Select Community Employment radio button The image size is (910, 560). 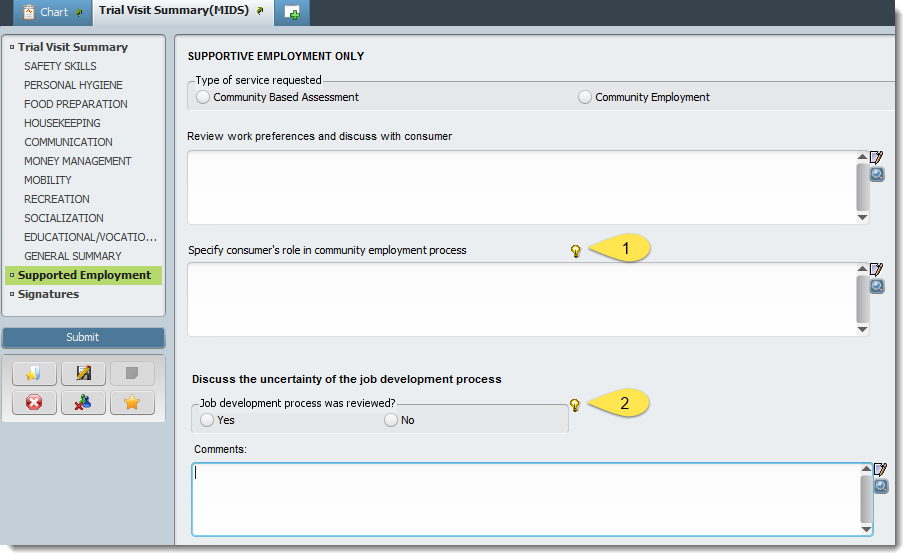[x=584, y=97]
